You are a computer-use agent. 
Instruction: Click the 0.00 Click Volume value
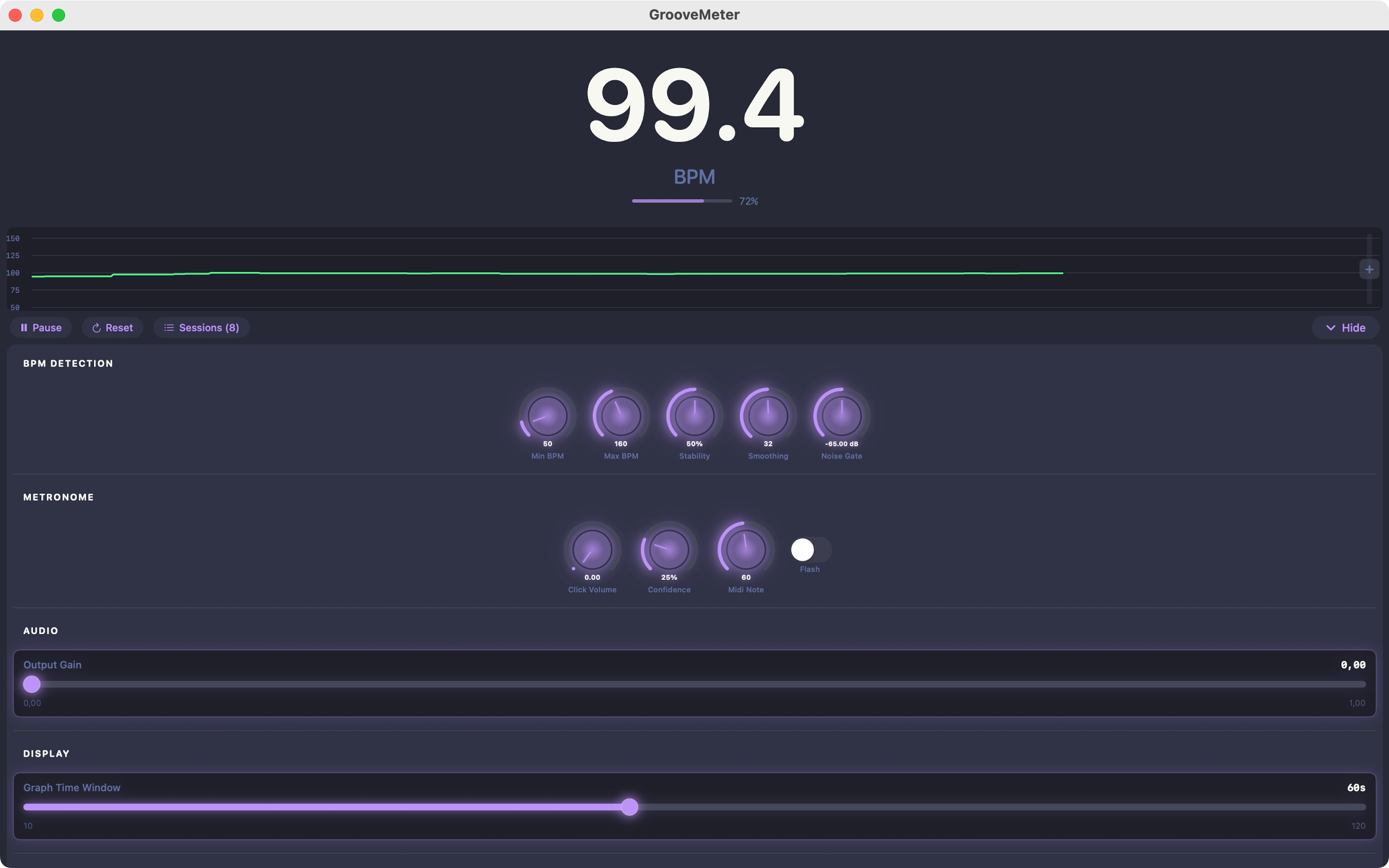pos(592,578)
